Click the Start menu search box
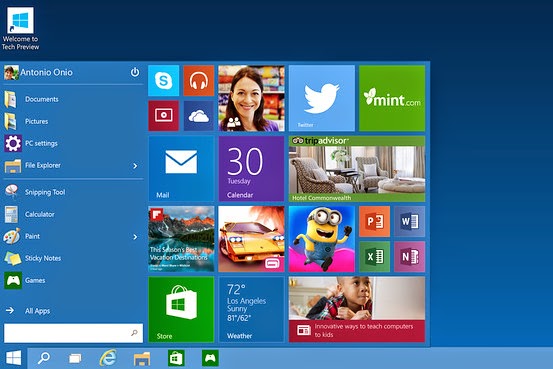Viewport: 553px width, 369px height. [x=73, y=333]
